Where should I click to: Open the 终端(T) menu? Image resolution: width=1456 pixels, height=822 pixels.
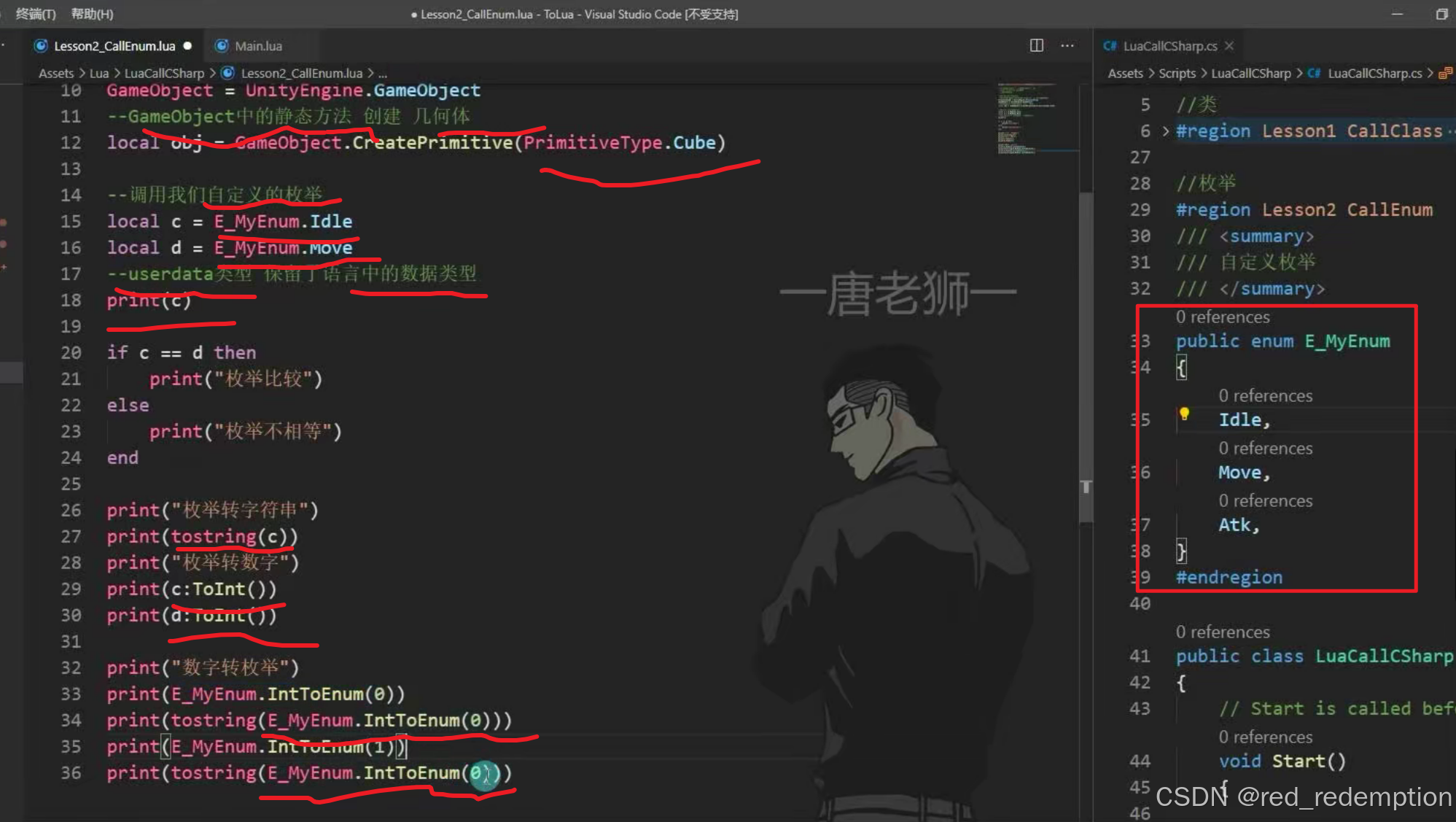(x=36, y=14)
